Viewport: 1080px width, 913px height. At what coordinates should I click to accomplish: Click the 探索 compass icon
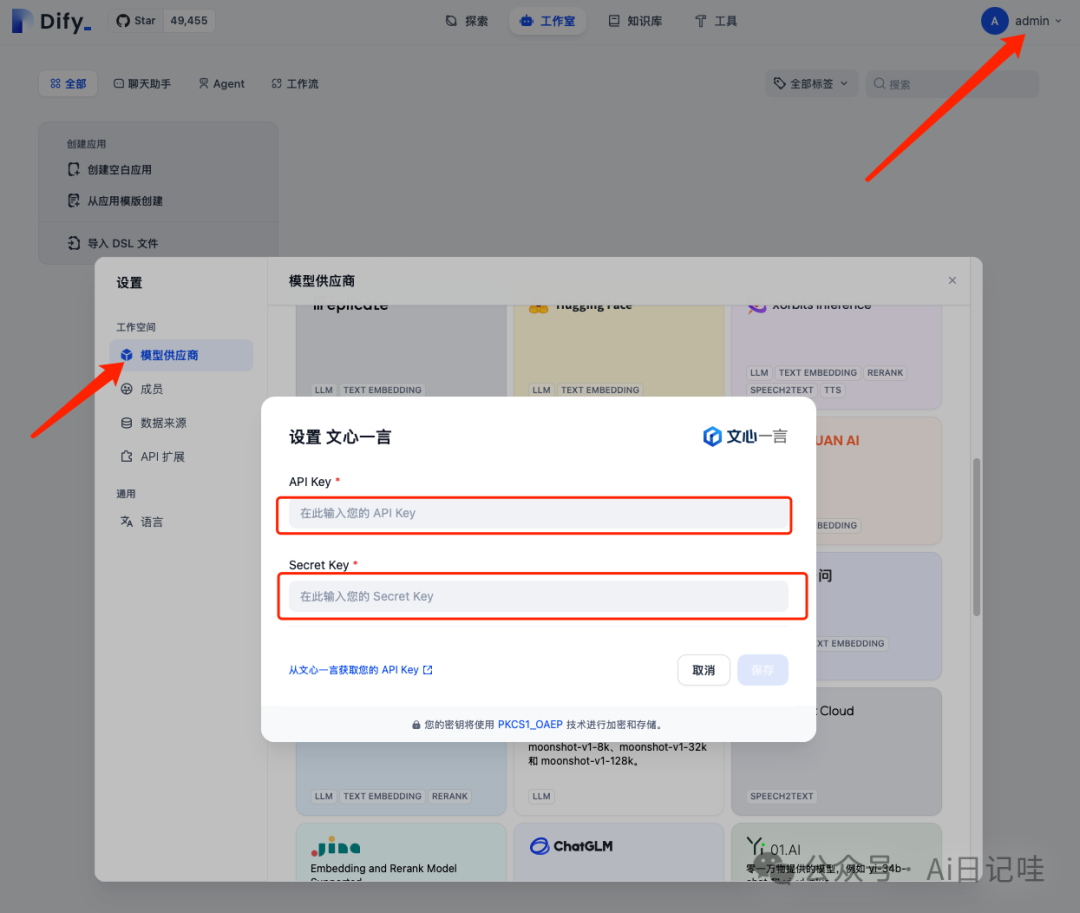451,21
